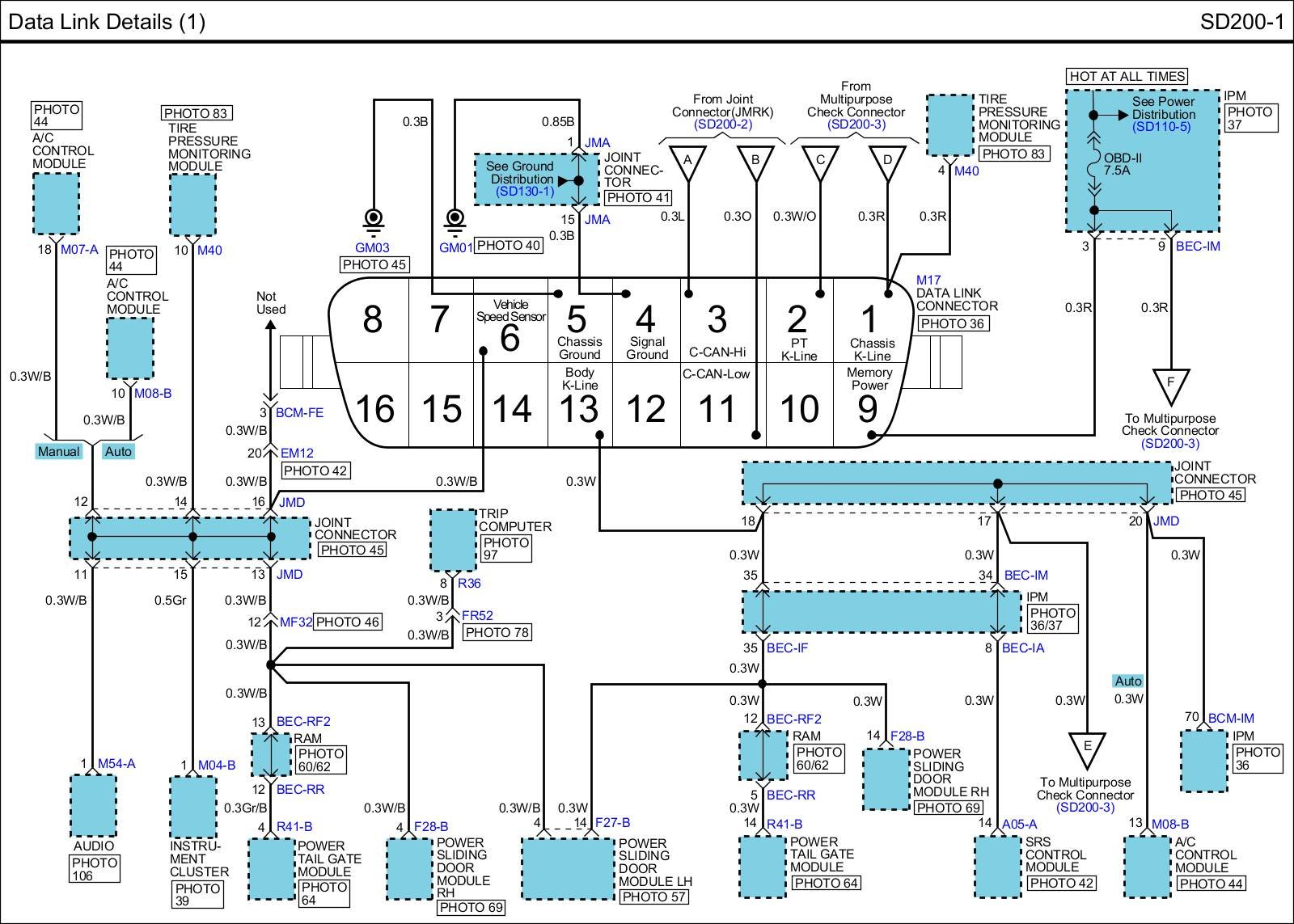This screenshot has height=924, width=1294.
Task: Open the PHOTO 106 box under AUDIO
Action: pyautogui.click(x=95, y=869)
